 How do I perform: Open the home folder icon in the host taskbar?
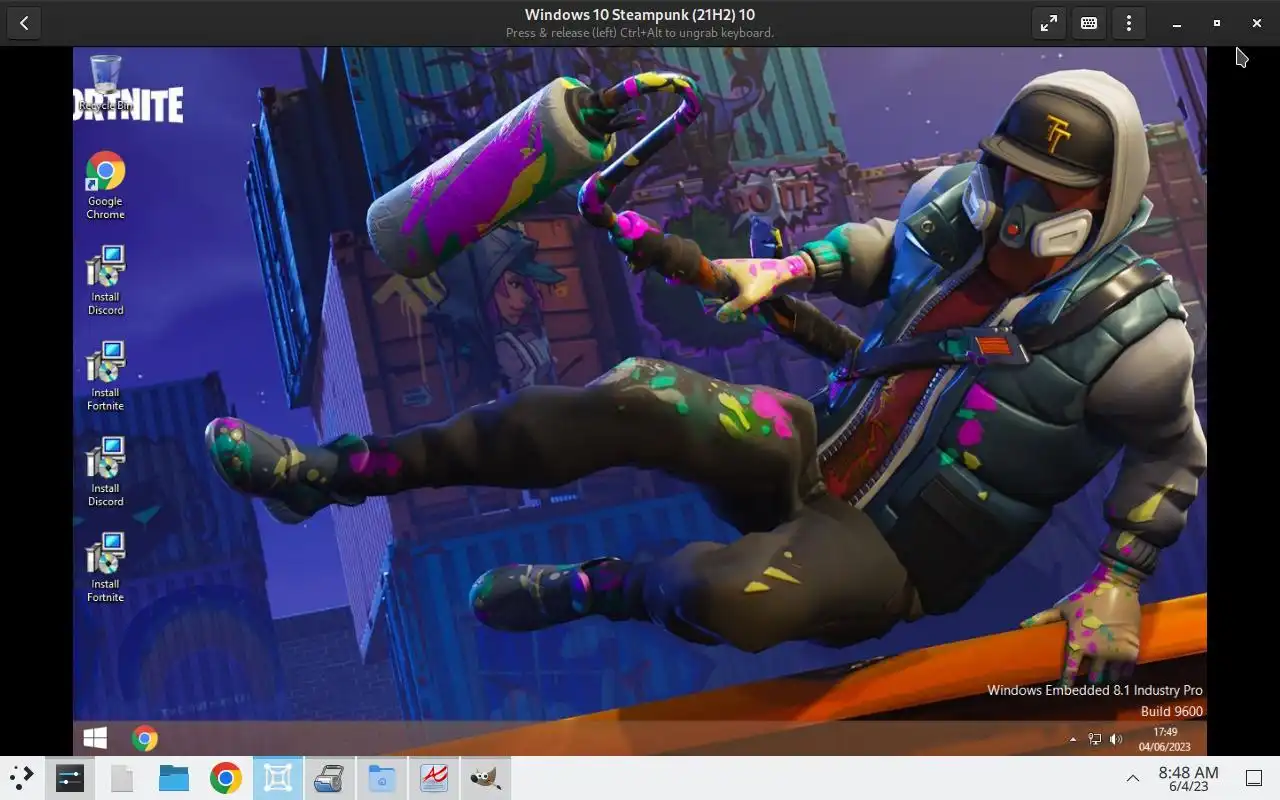[x=382, y=778]
